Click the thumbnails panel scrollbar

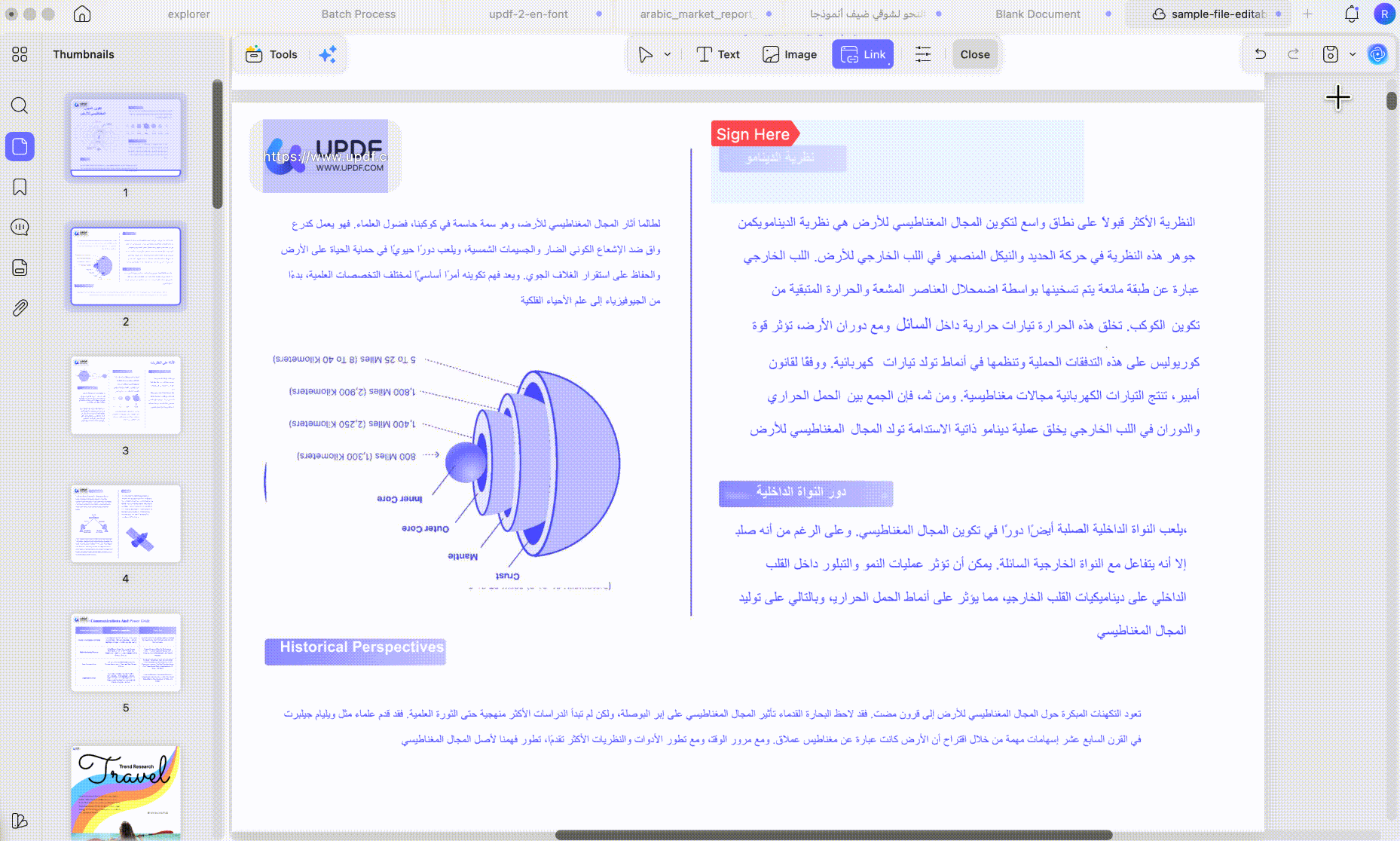(x=217, y=143)
